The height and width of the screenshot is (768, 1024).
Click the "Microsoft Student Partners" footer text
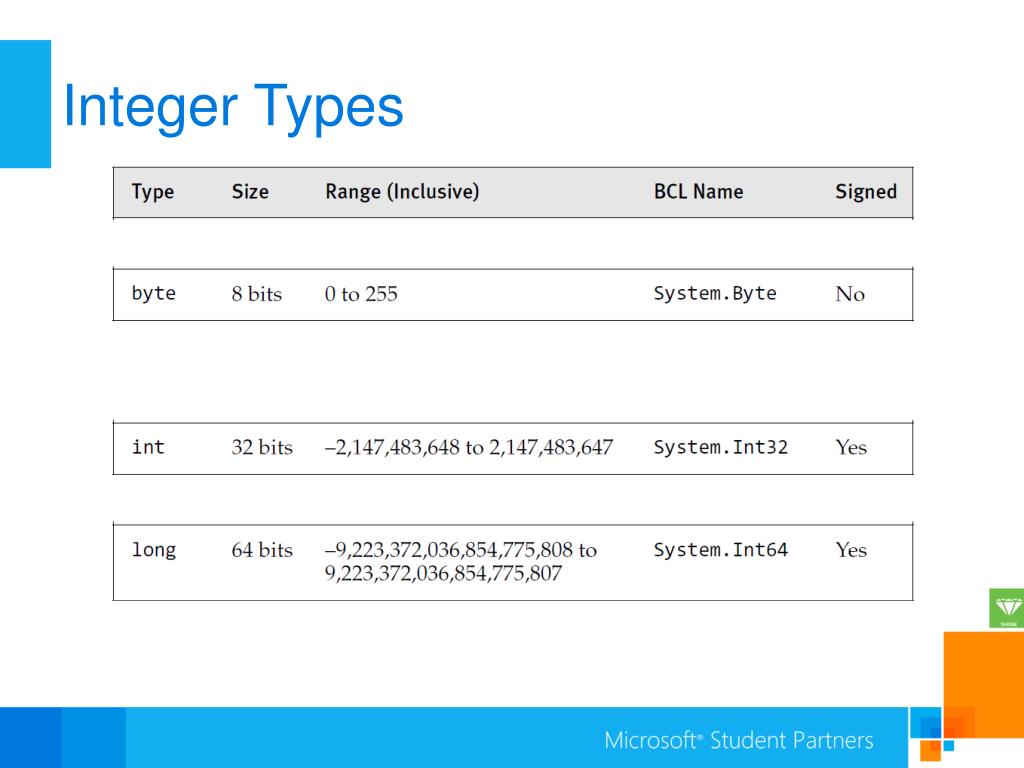(739, 741)
